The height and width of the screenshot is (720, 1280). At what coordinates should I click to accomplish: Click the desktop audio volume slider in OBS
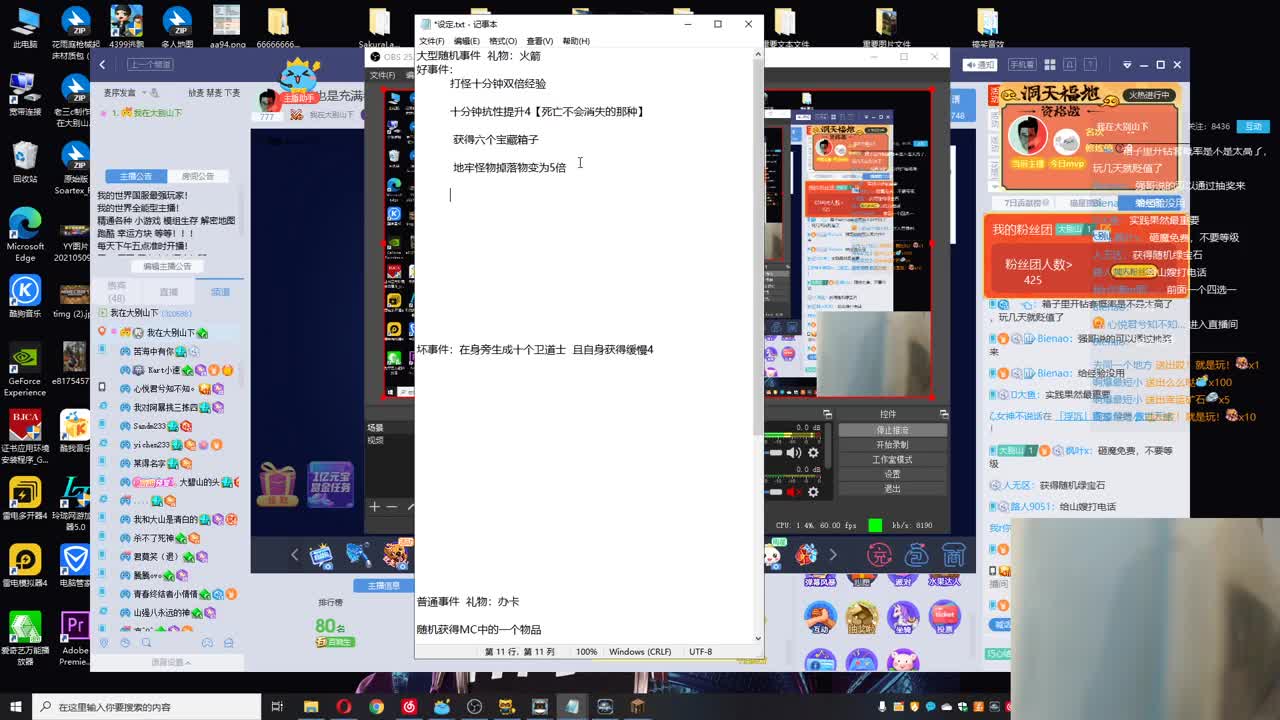coord(776,453)
